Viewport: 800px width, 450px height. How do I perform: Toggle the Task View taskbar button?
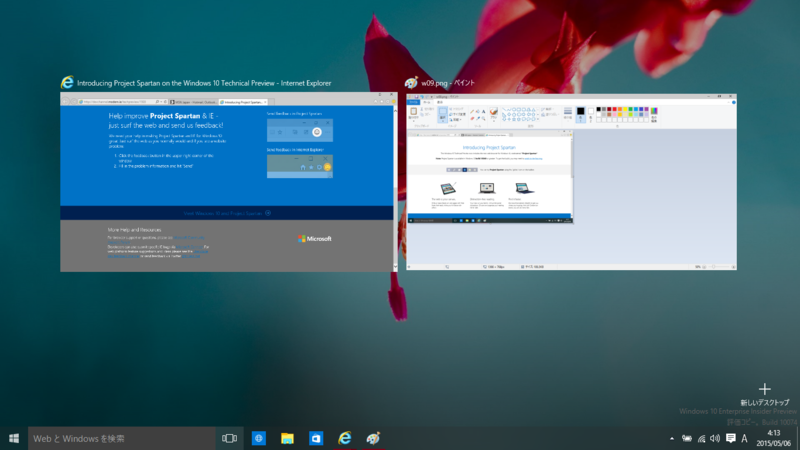230,438
